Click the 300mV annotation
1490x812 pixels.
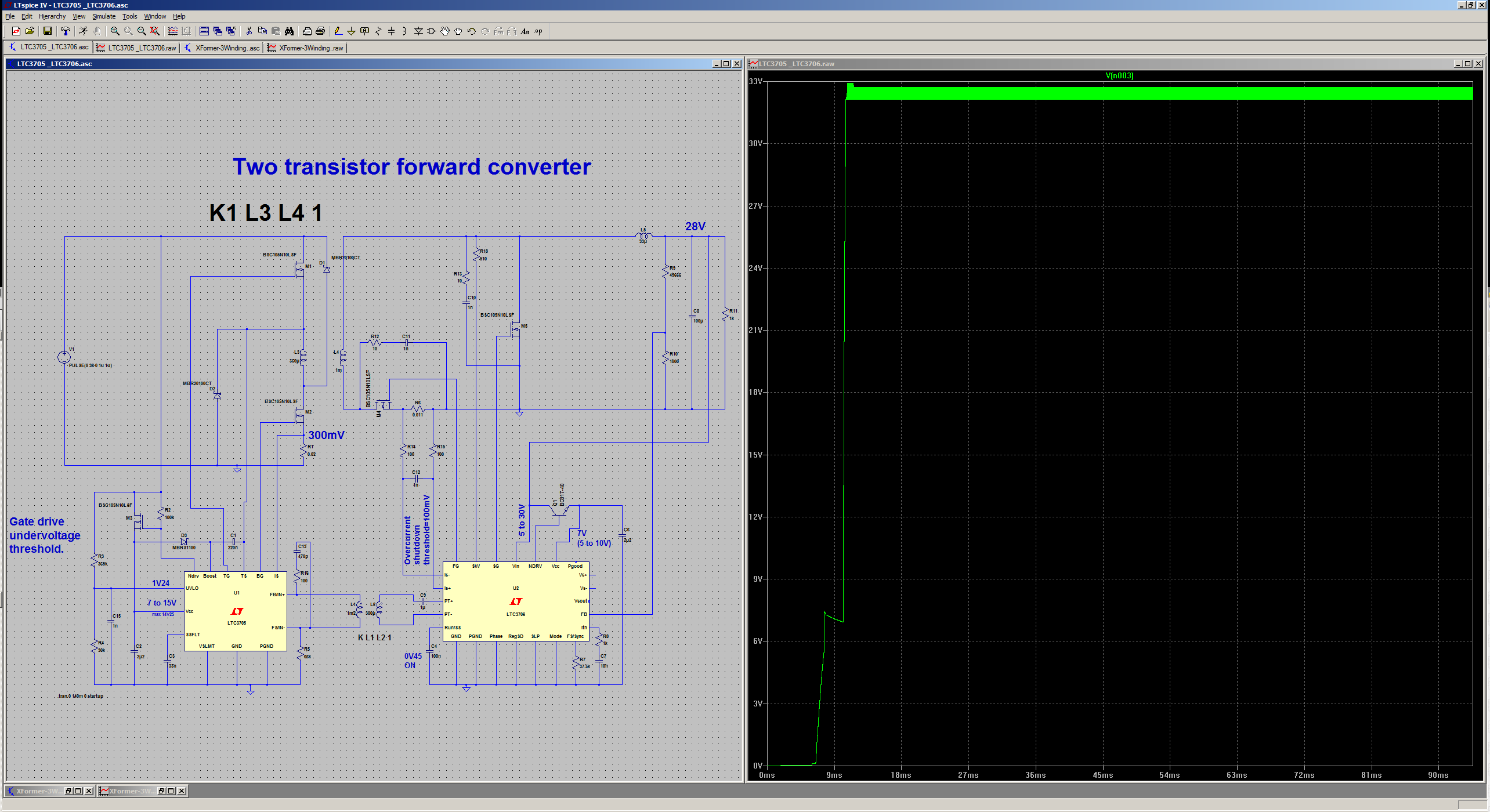326,435
